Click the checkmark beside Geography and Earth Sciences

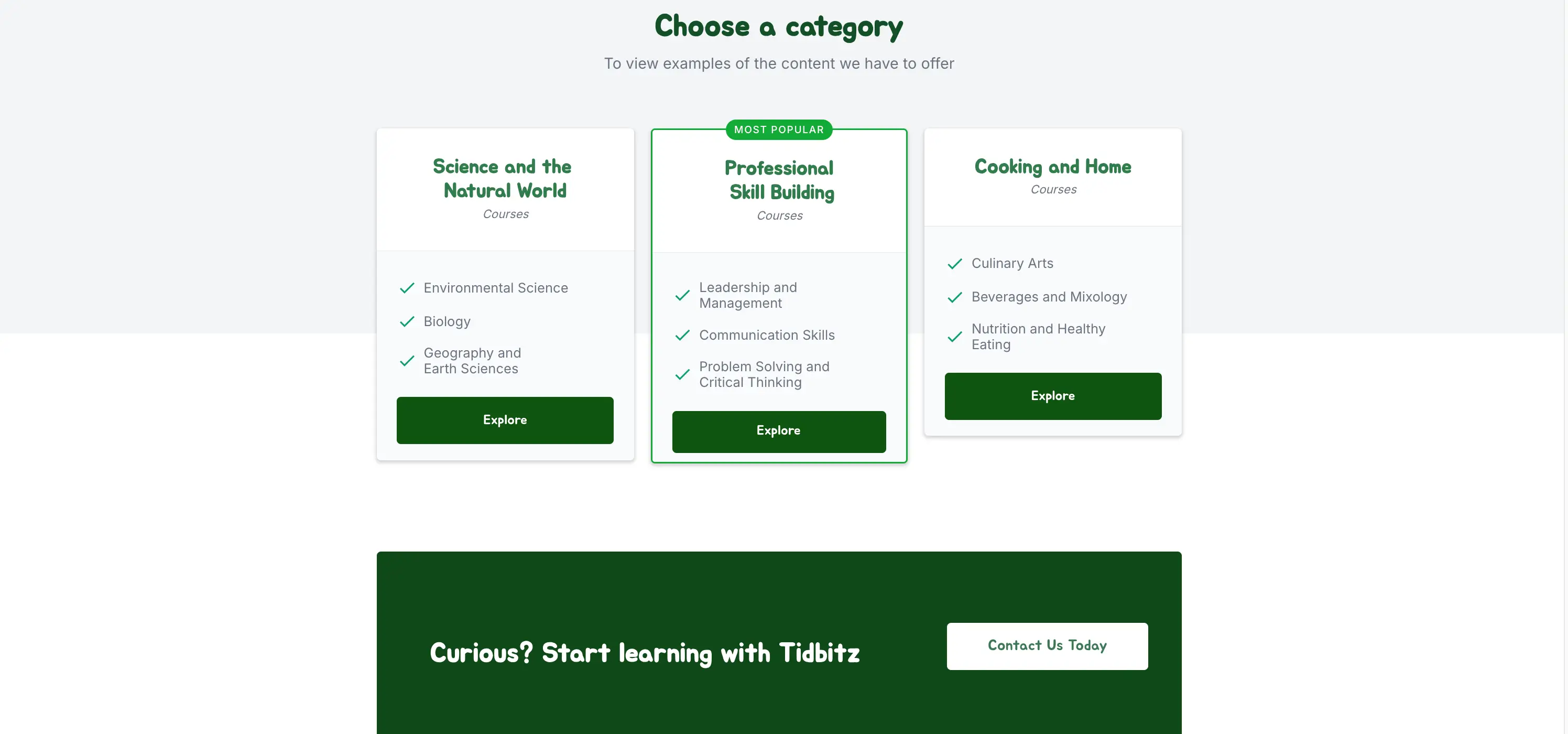coord(407,361)
